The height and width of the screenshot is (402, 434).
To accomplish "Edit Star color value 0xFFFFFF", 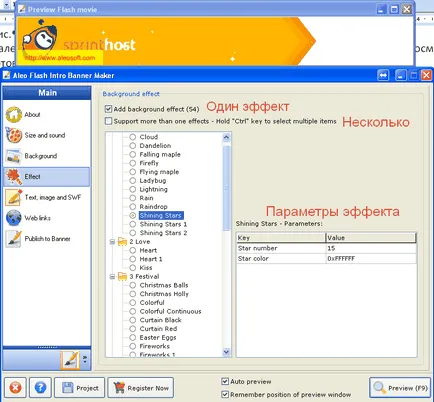I will (371, 258).
